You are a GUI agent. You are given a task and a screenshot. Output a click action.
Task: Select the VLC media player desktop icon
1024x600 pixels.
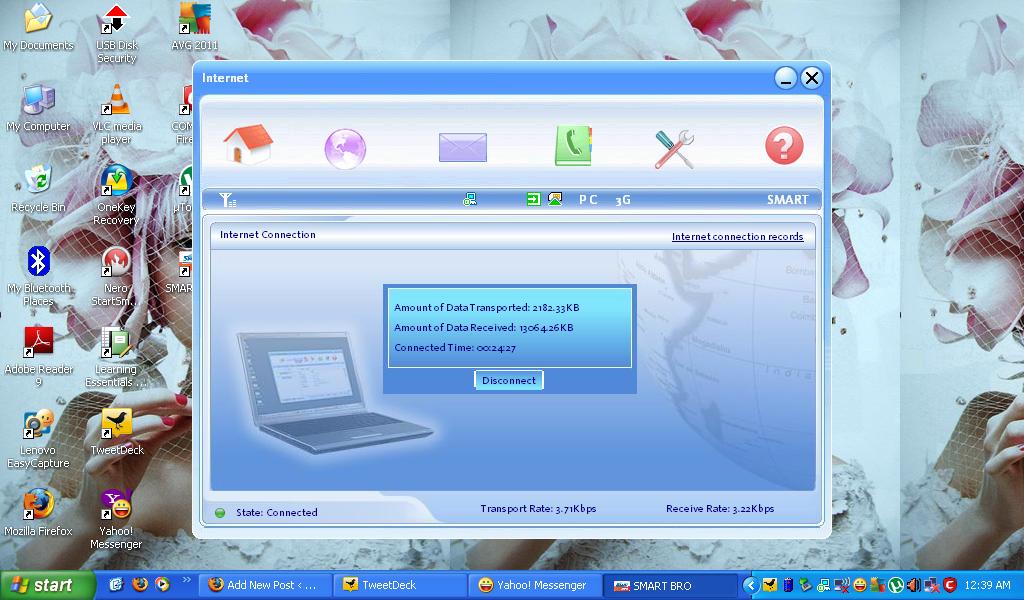pos(116,111)
